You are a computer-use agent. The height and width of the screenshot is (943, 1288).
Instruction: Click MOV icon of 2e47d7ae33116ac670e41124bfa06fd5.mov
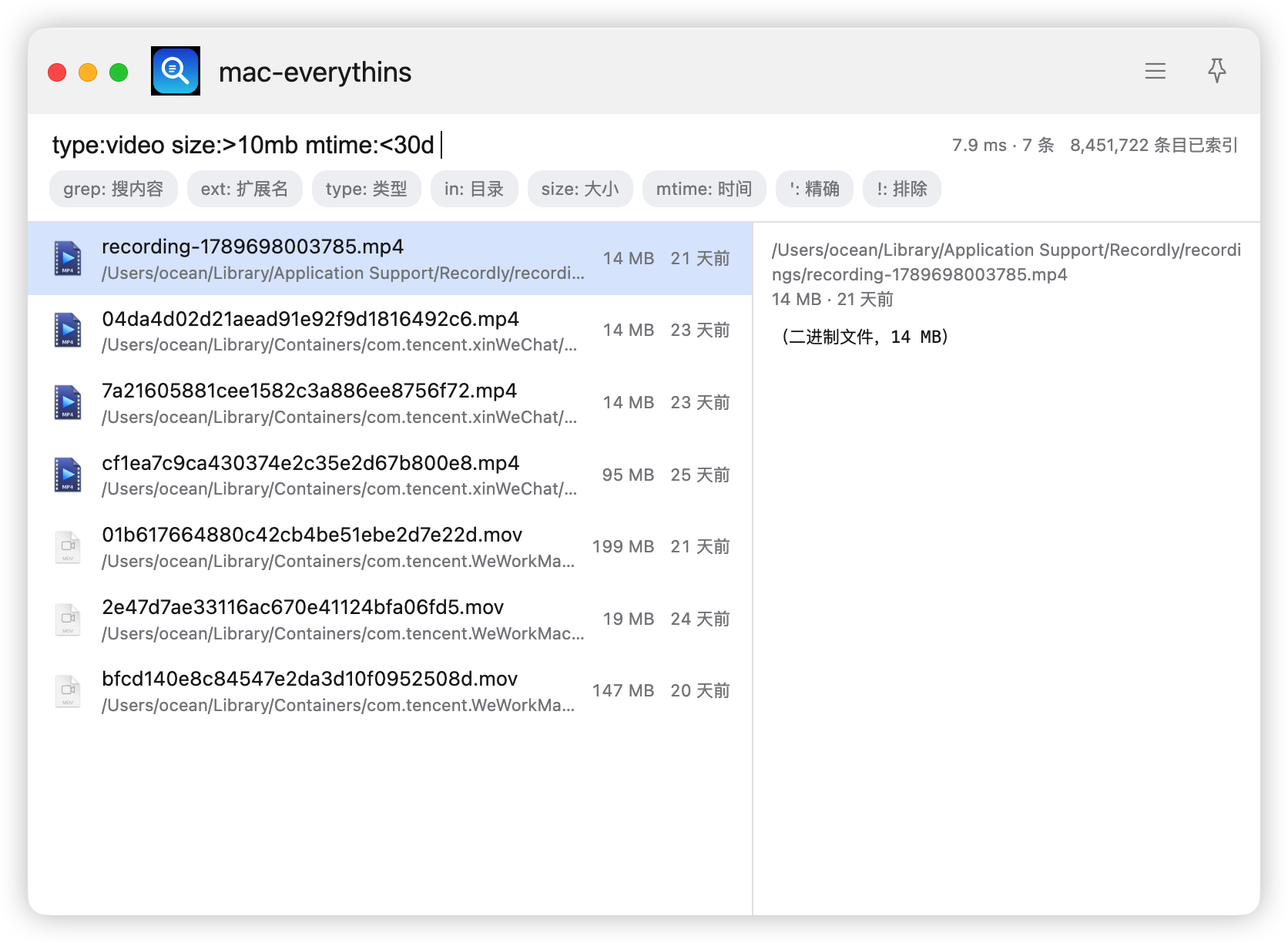pos(68,619)
